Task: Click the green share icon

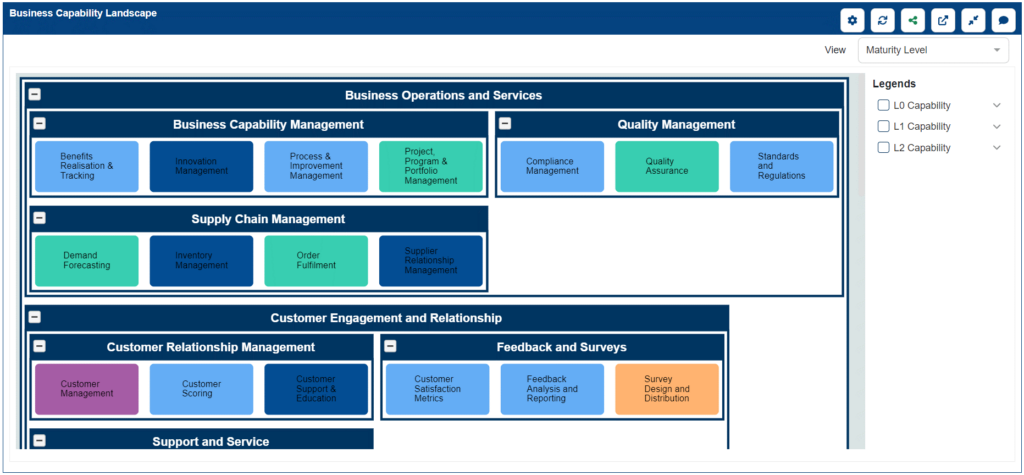Action: pyautogui.click(x=912, y=20)
